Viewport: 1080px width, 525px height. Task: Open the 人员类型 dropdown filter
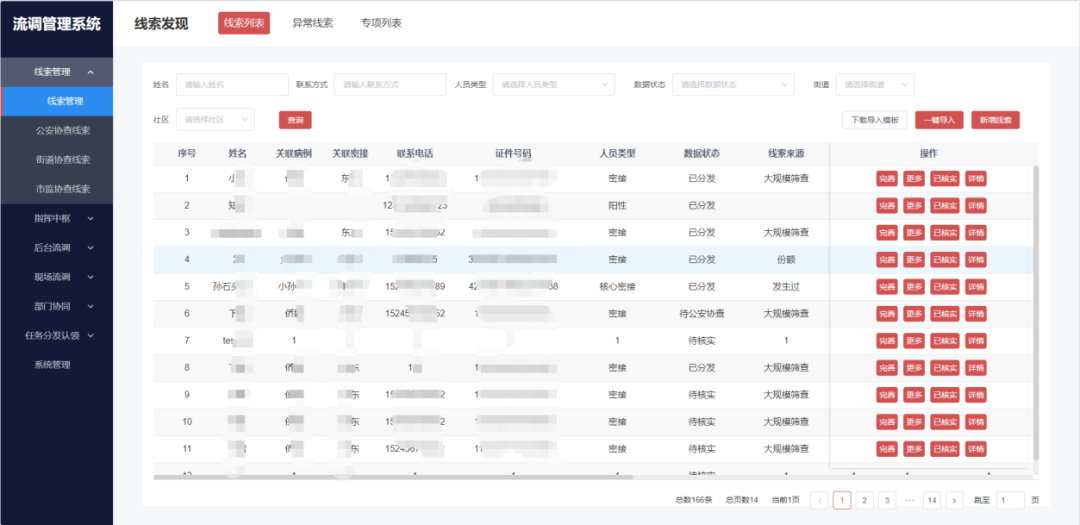[x=553, y=85]
